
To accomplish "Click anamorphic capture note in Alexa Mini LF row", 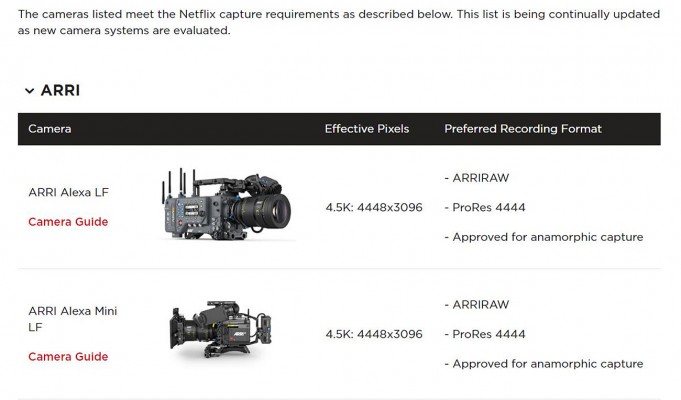I will (x=544, y=364).
